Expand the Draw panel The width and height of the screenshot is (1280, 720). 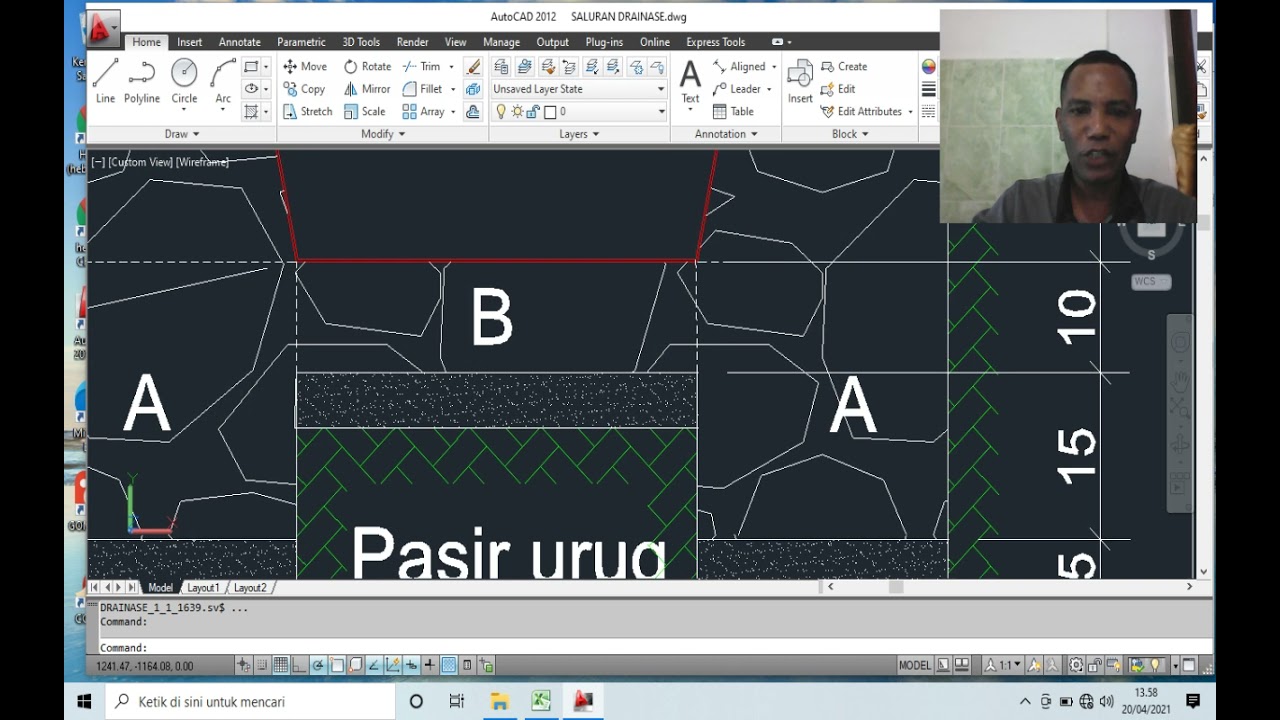[x=182, y=134]
